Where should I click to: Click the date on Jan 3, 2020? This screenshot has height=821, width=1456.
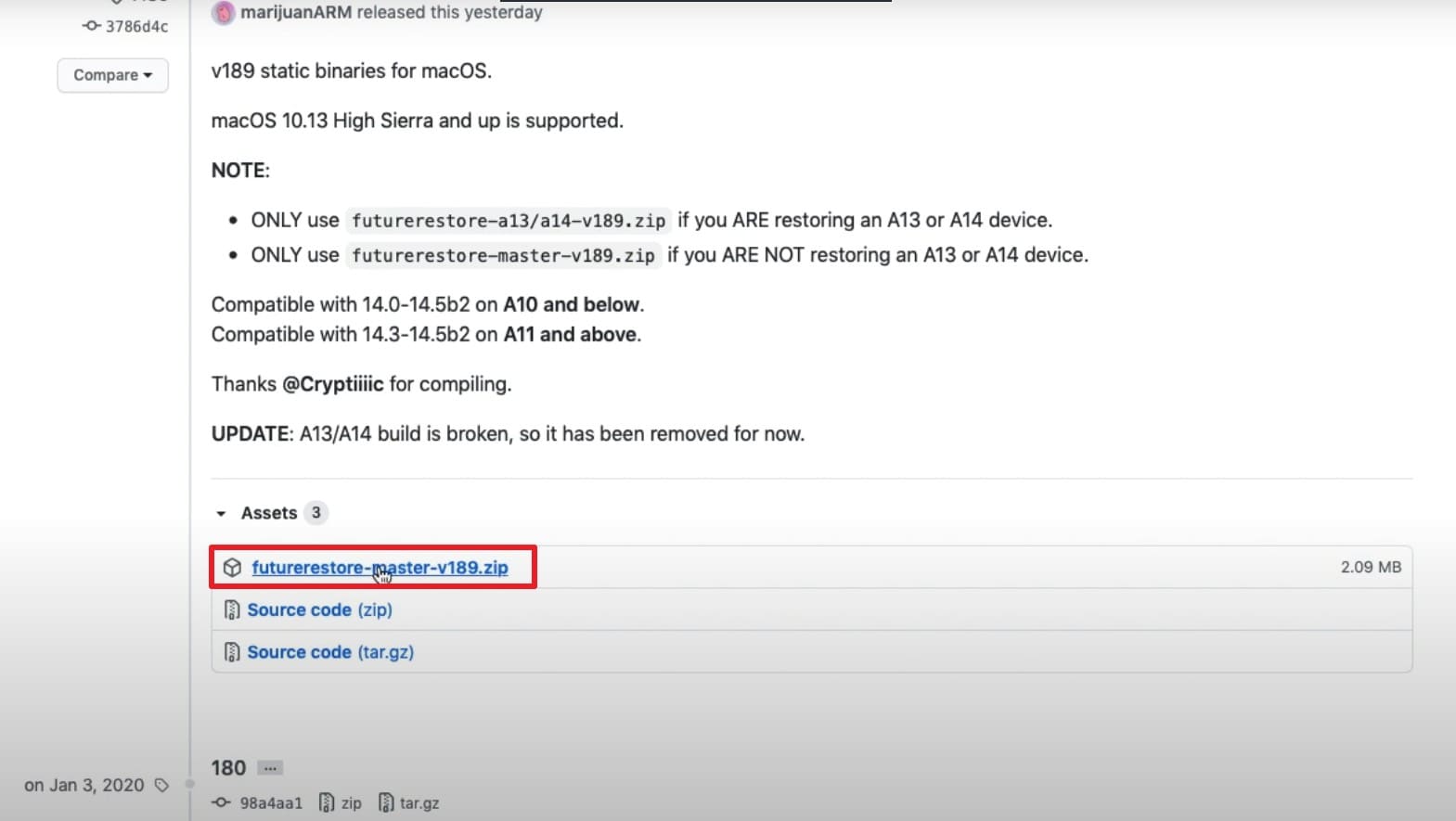(84, 786)
